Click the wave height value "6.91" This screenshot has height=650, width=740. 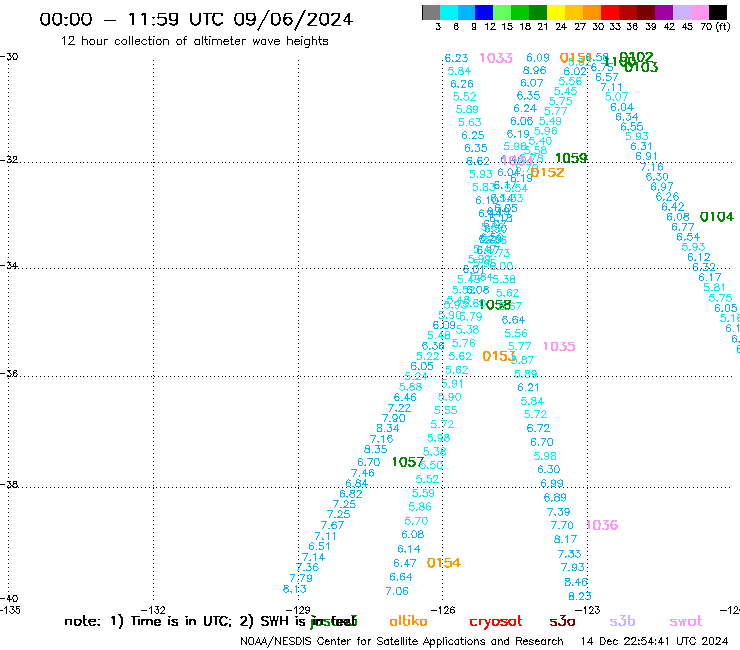[x=647, y=156]
